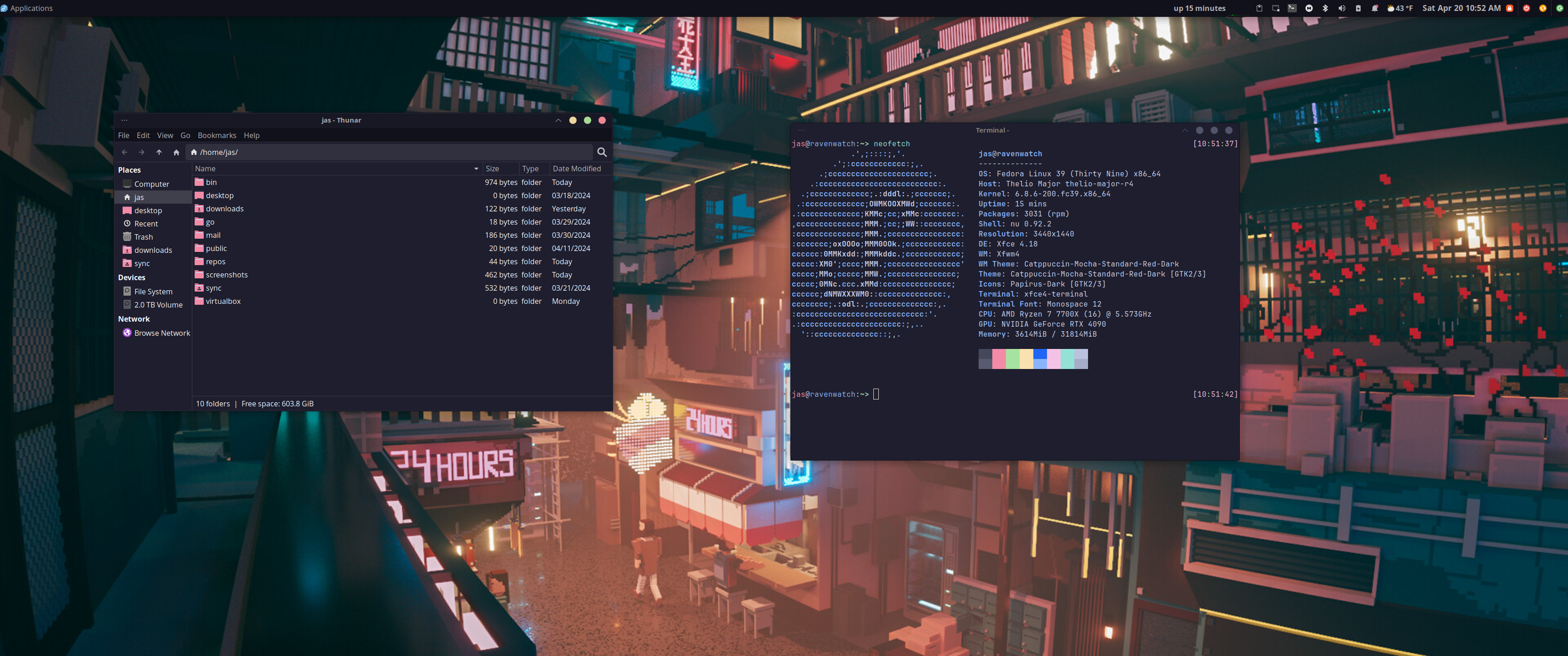Open the clipboard manager tray icon
Screen dimensions: 1568x656
[1259, 8]
